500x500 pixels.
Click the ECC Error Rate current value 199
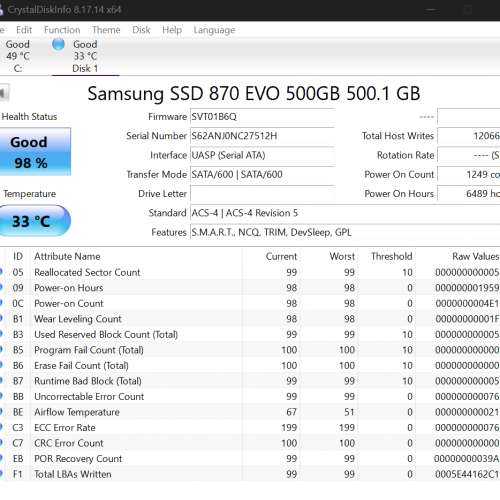coord(289,428)
